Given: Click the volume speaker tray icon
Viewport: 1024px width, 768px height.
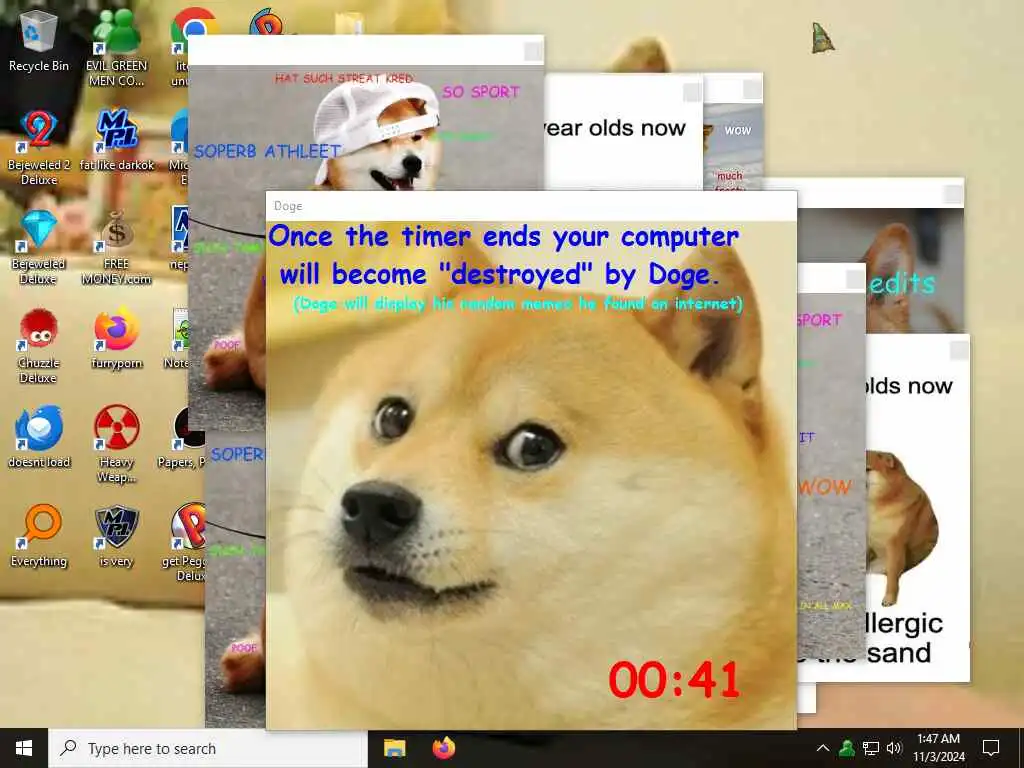Looking at the screenshot, I should click(894, 748).
